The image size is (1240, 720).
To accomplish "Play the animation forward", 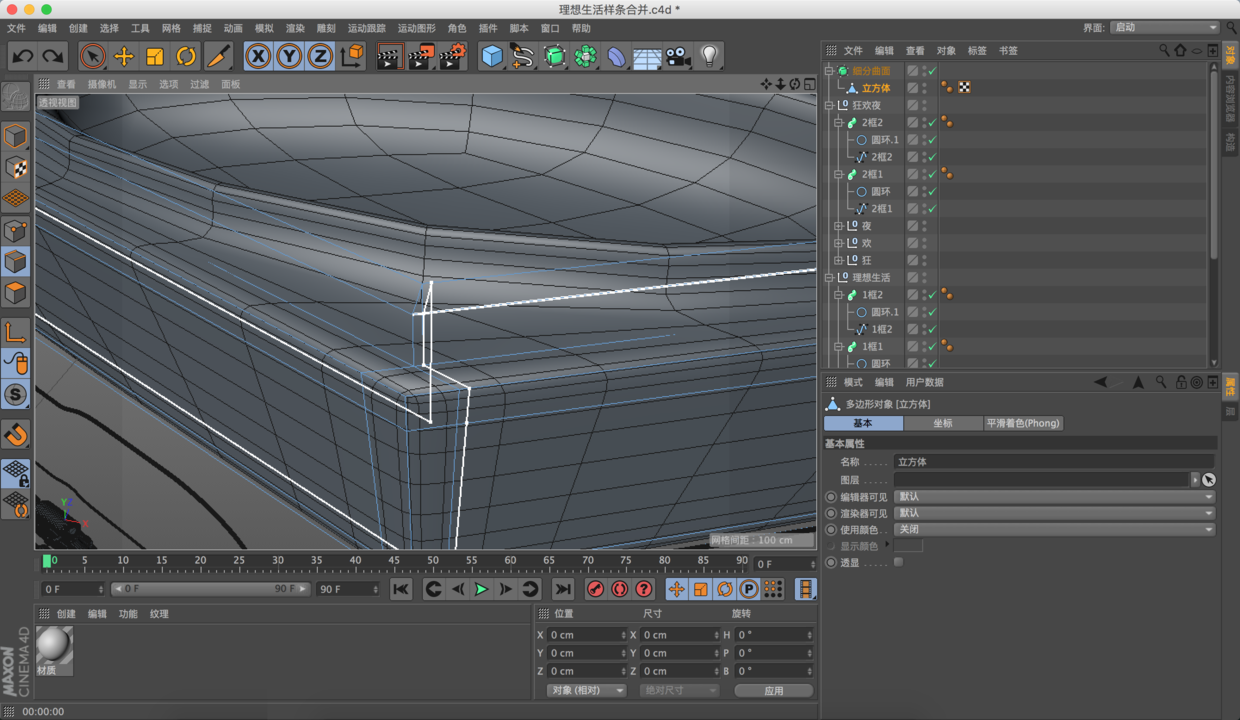I will pyautogui.click(x=481, y=589).
